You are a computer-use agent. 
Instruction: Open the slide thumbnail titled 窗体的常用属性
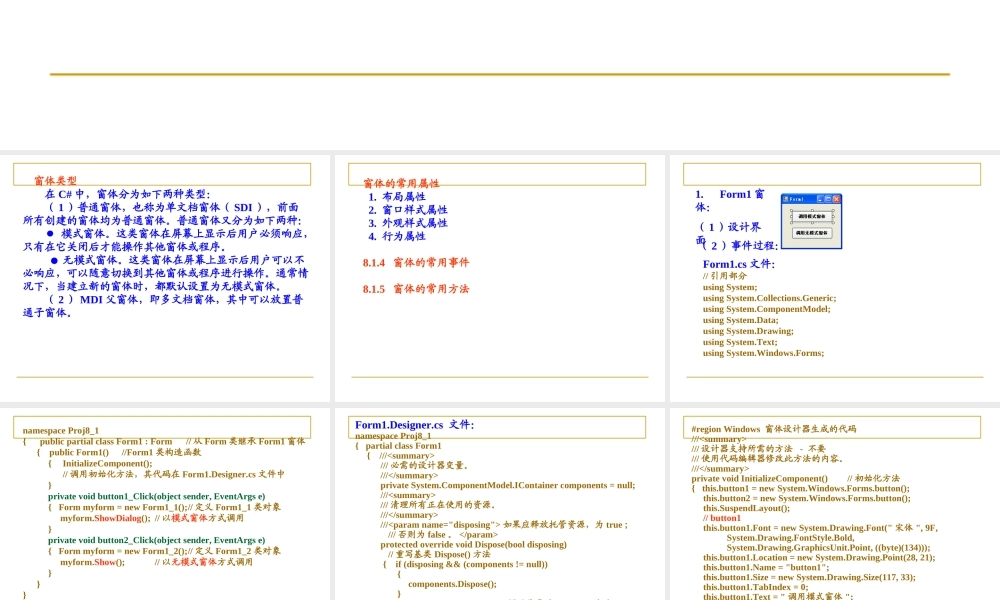[499, 278]
